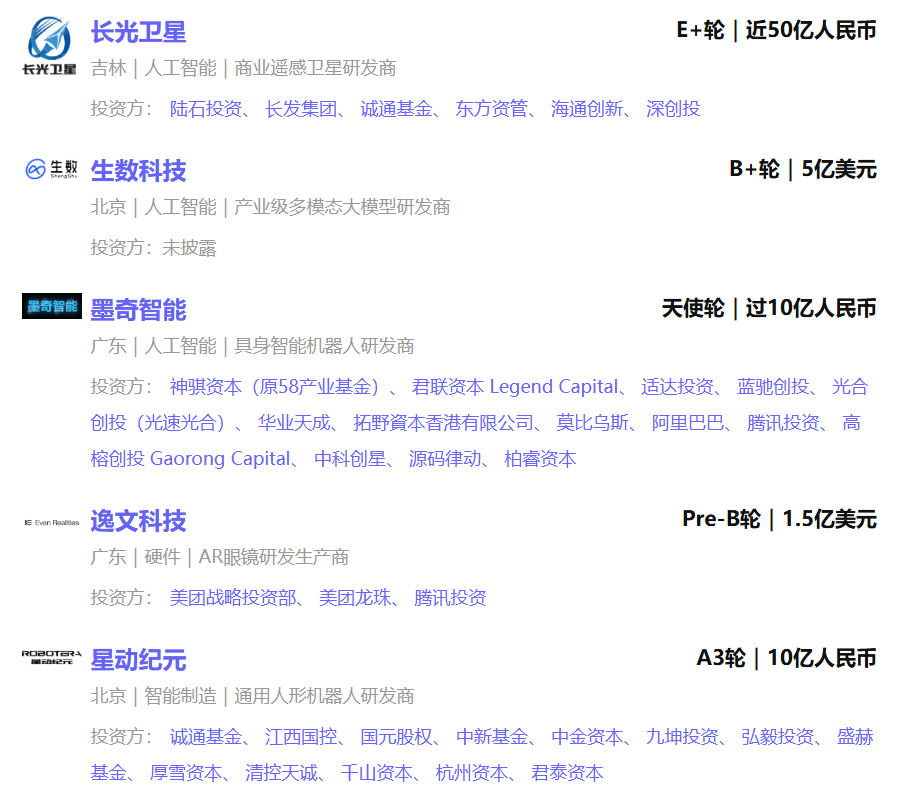Open investor 清控天诚

[281, 773]
